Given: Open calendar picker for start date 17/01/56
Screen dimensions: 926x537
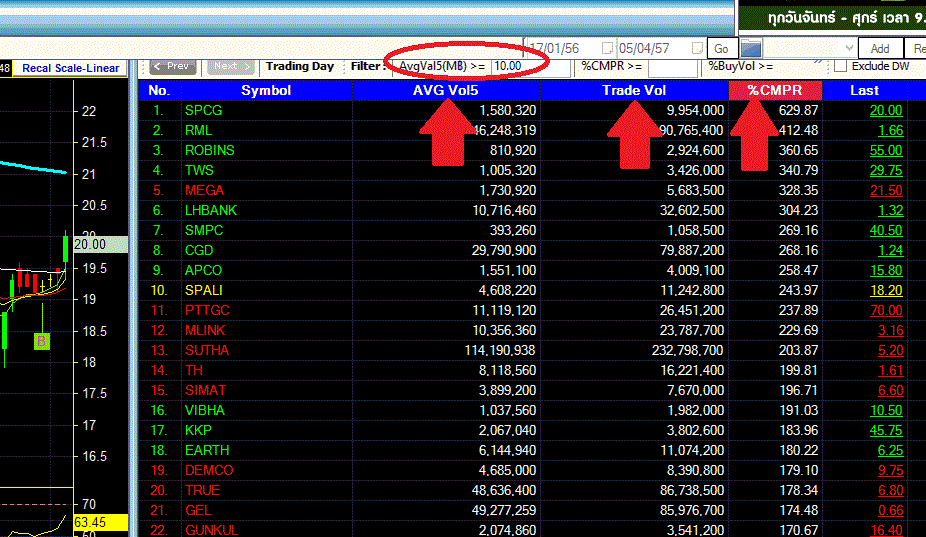Looking at the screenshot, I should (x=607, y=48).
